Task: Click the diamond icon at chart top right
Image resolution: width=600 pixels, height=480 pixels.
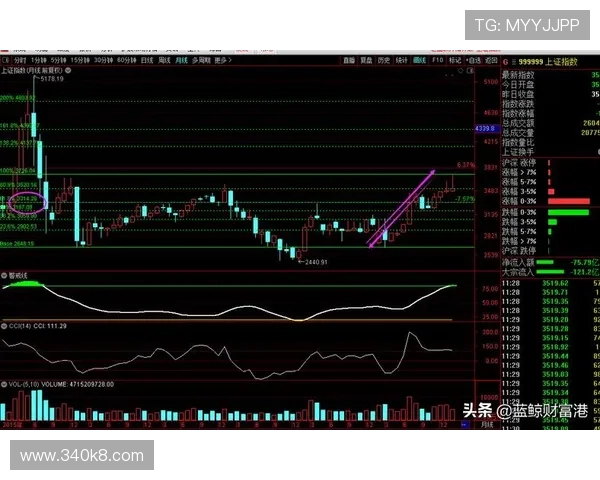Action: [461, 70]
